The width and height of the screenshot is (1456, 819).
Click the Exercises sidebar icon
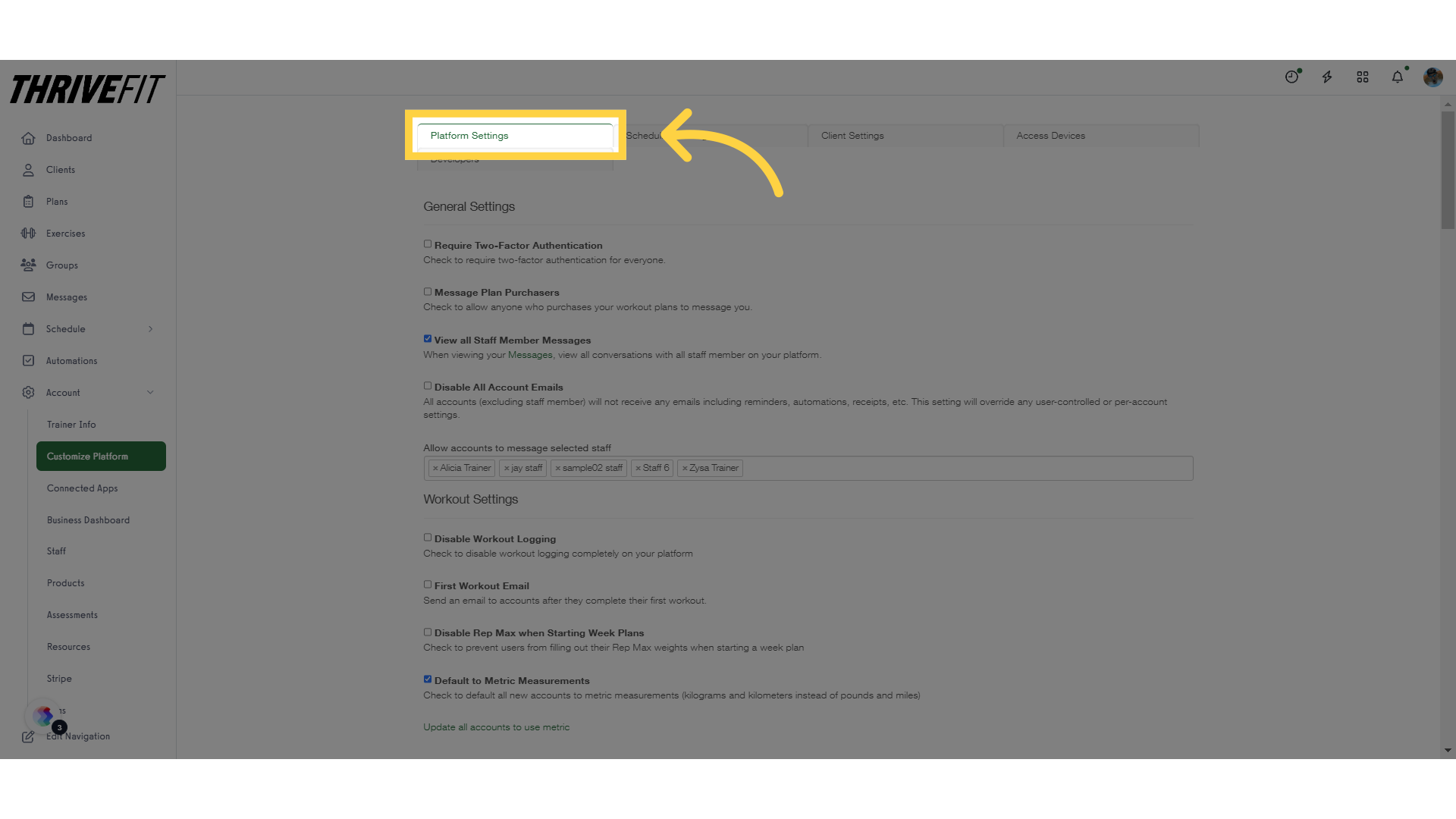28,232
